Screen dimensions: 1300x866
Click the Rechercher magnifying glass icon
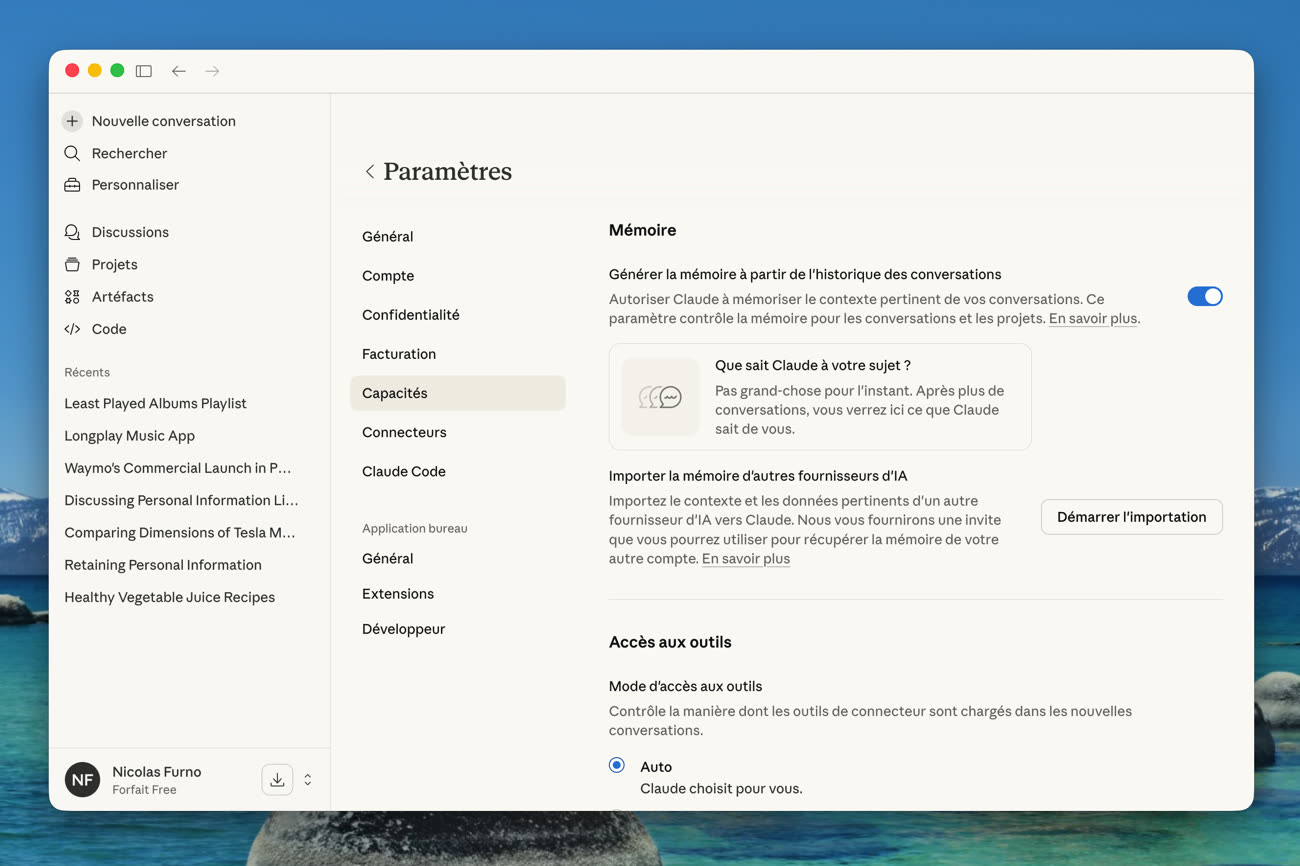[72, 153]
